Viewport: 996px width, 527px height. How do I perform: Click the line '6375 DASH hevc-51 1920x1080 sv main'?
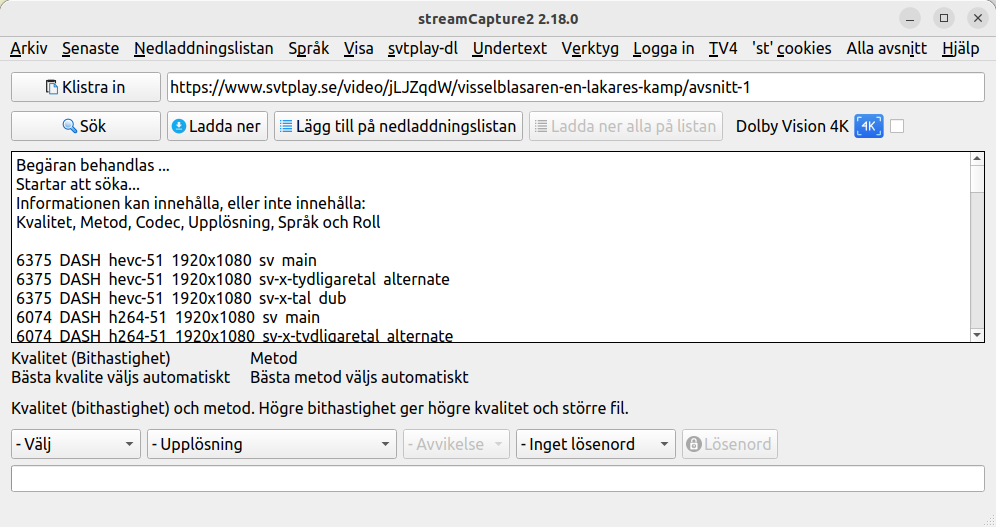(166, 260)
